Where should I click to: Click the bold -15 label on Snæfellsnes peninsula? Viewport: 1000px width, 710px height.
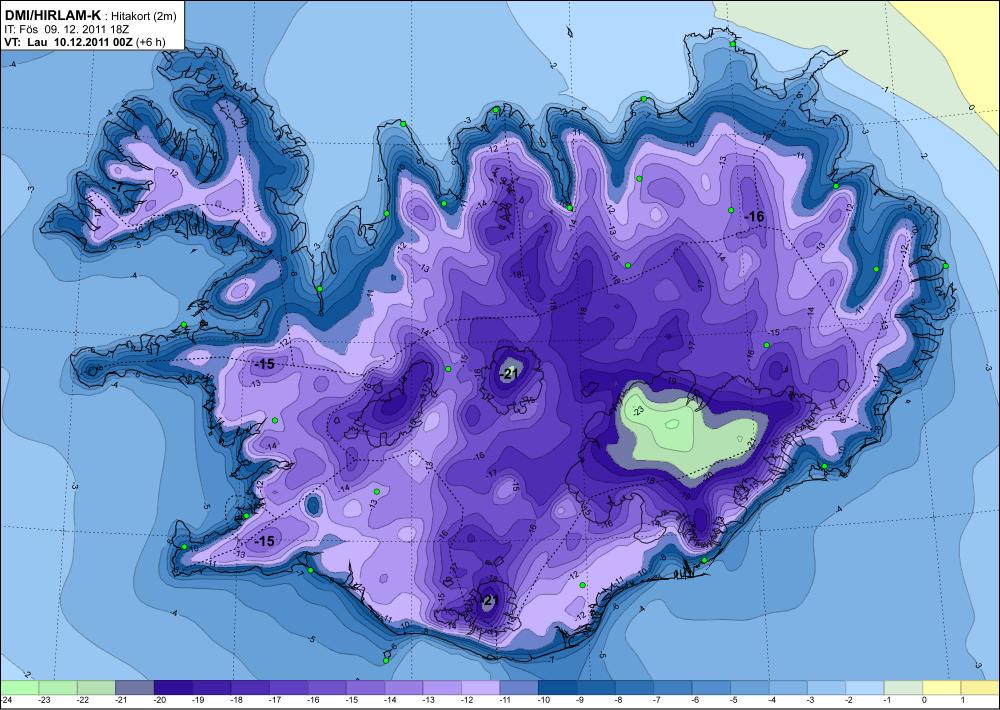tap(264, 364)
